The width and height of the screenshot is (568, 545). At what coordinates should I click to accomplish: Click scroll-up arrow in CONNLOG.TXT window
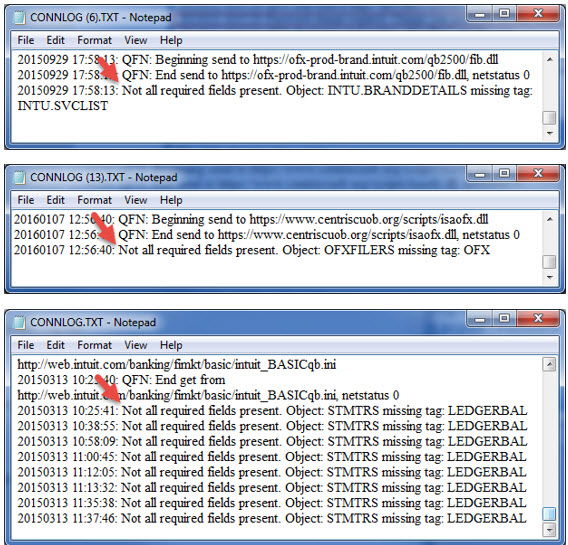pyautogui.click(x=550, y=364)
